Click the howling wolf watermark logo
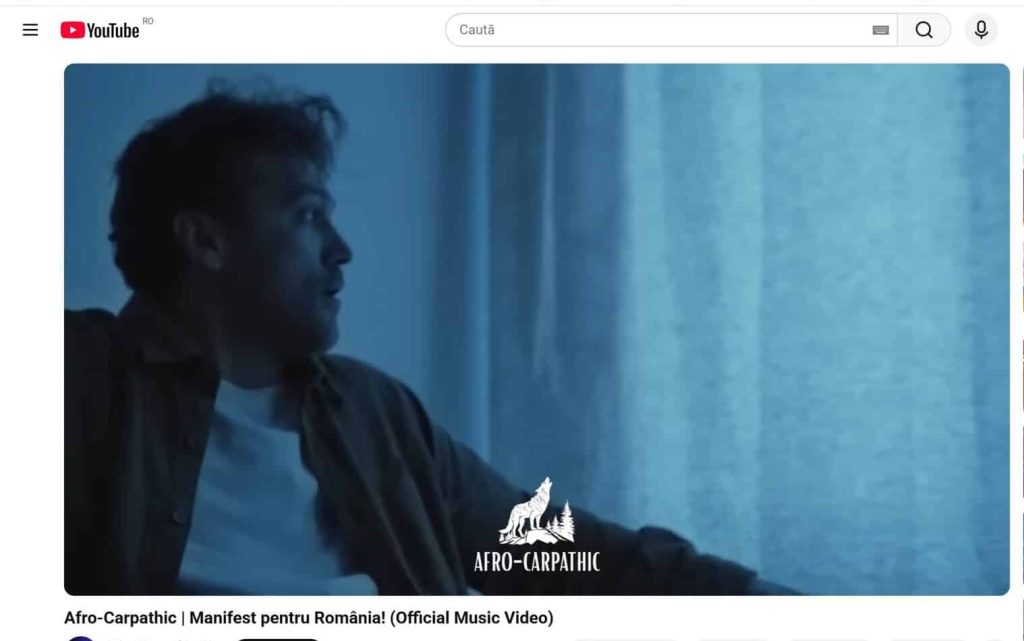Screen dimensions: 1024x641 click(x=537, y=511)
